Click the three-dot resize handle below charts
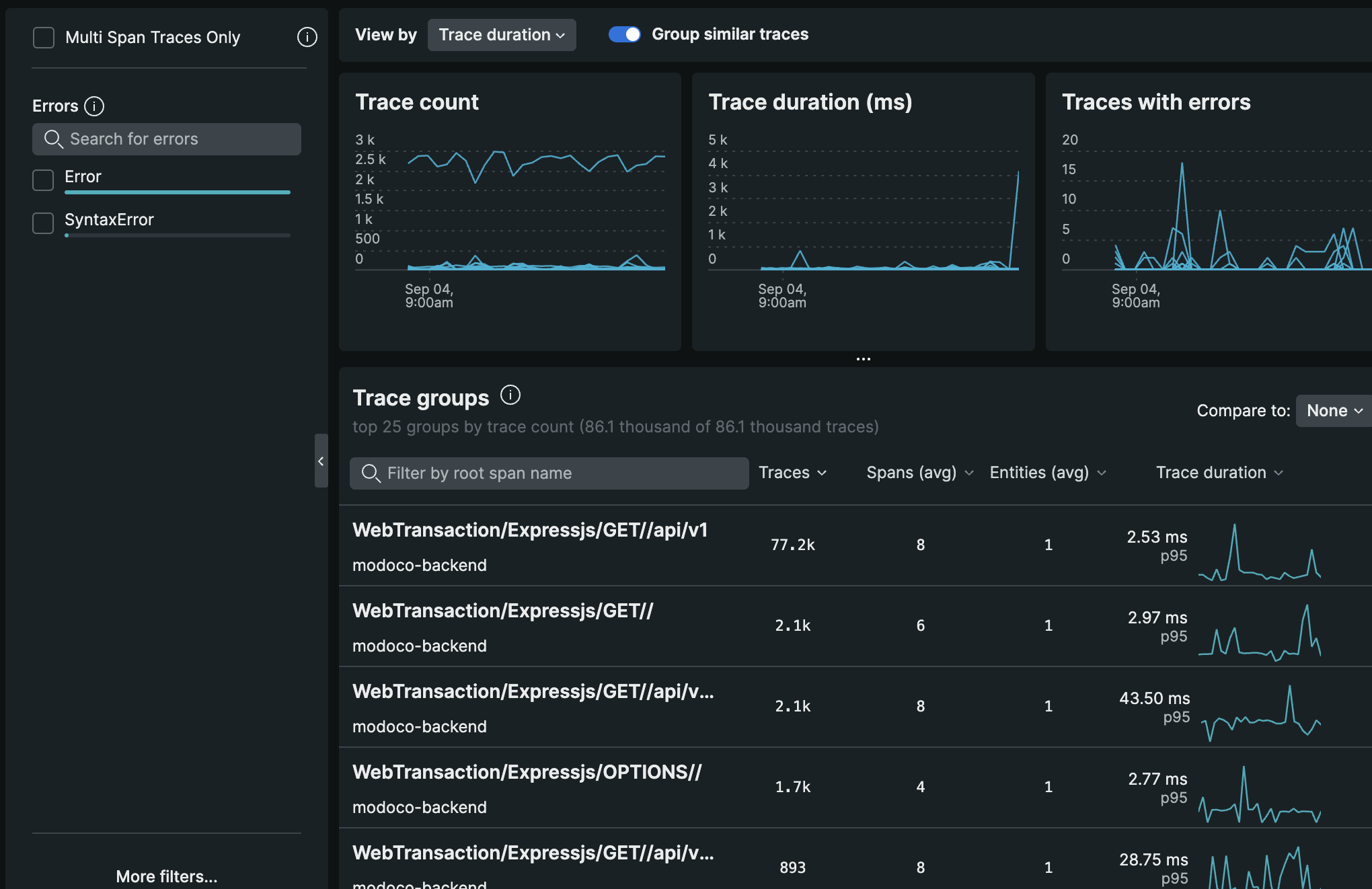Viewport: 1372px width, 889px height. [863, 359]
